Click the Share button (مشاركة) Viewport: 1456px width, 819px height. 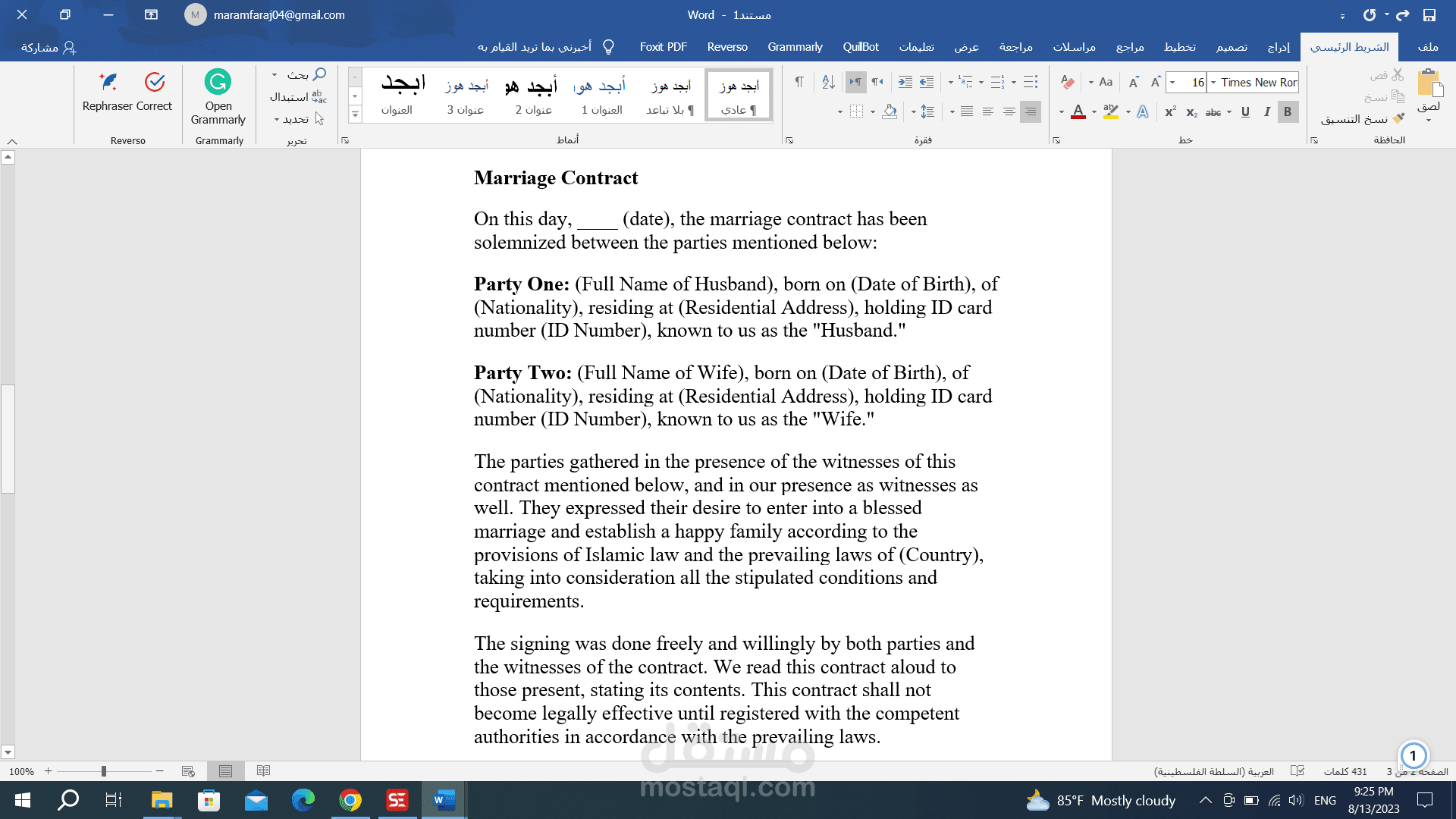coord(49,47)
